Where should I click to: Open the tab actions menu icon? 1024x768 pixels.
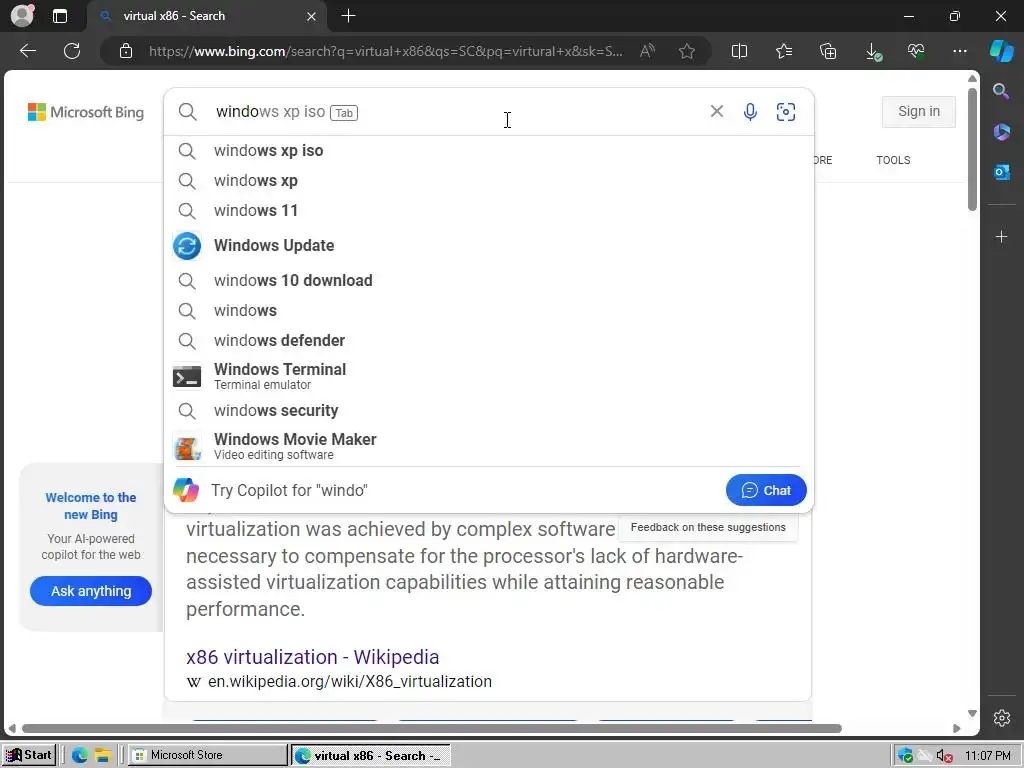pyautogui.click(x=59, y=16)
